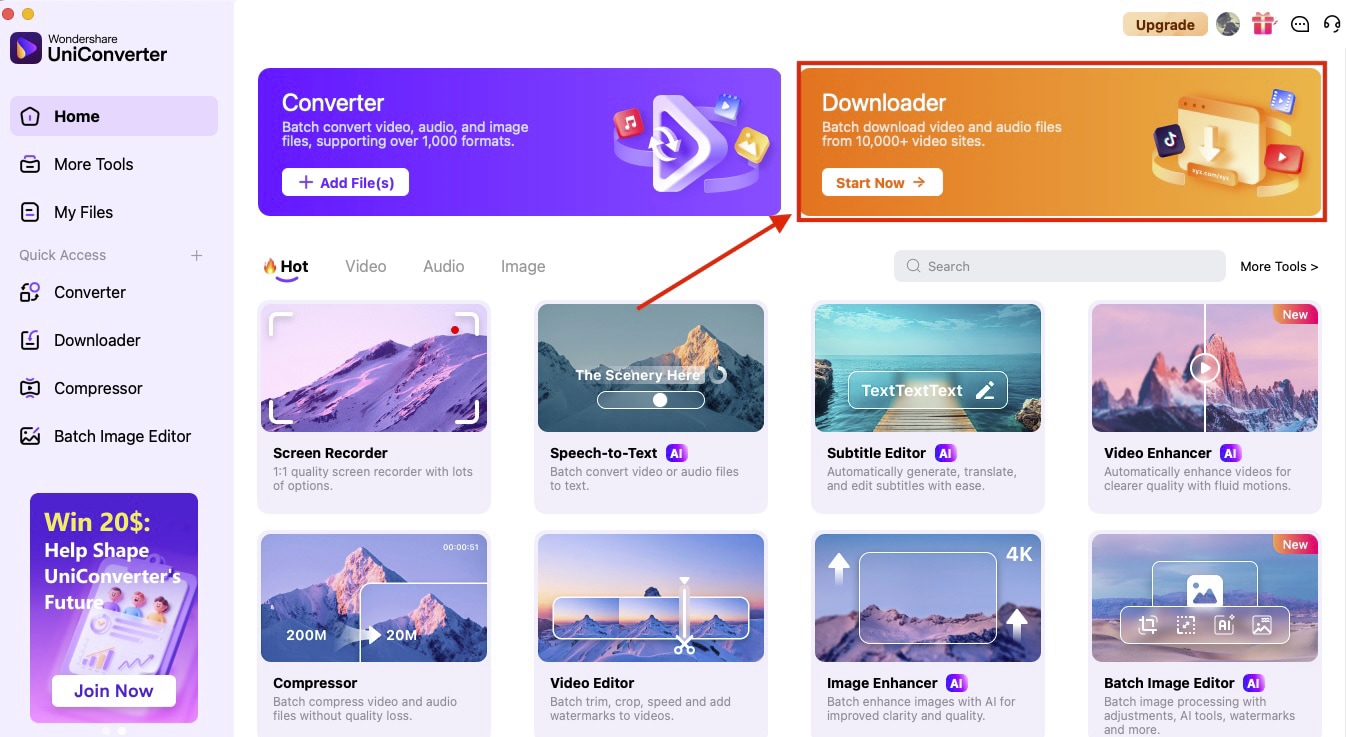Switch to the Audio tab

(x=444, y=266)
